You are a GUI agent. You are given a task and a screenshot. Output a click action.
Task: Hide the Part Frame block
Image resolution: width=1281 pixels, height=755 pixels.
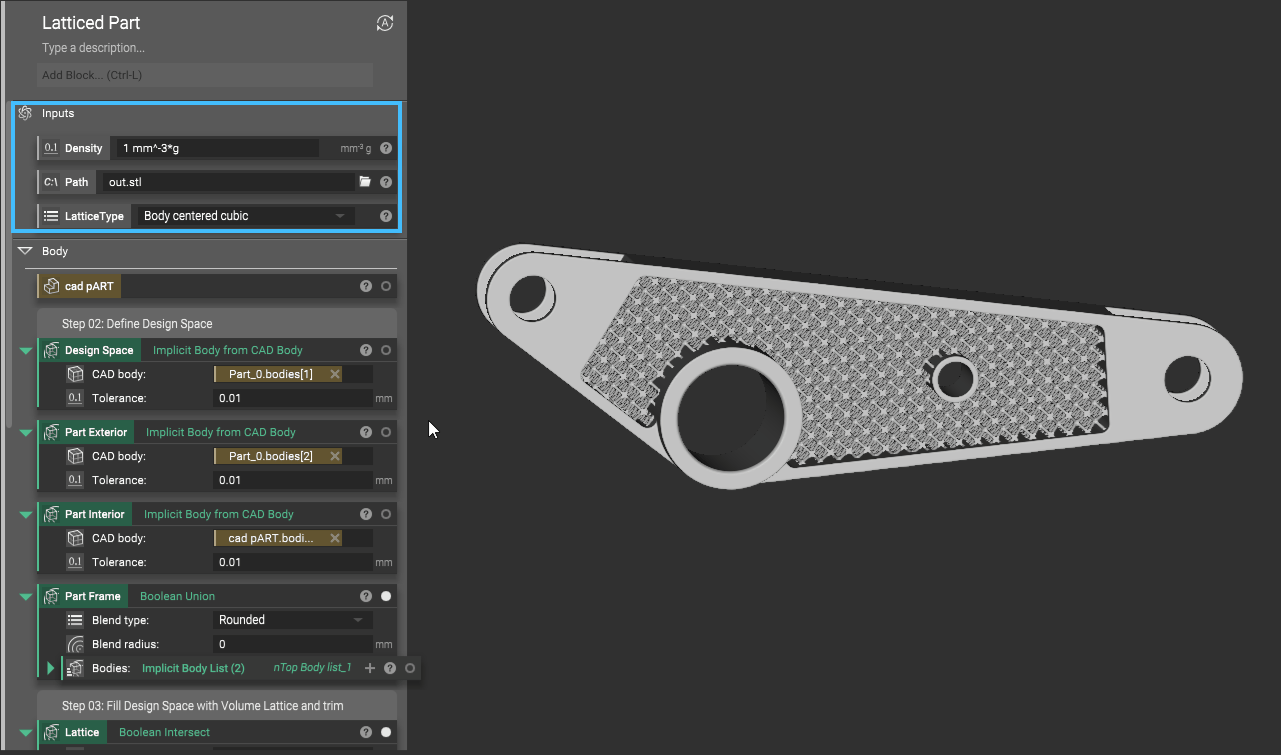(x=386, y=596)
